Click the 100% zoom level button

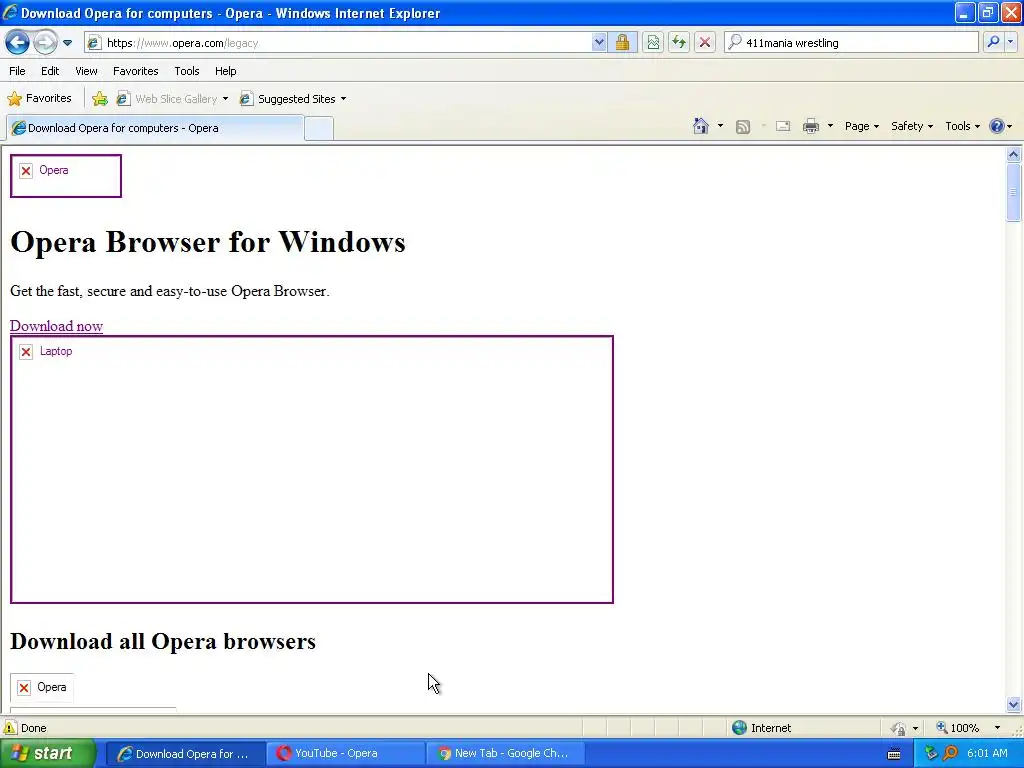pyautogui.click(x=958, y=728)
